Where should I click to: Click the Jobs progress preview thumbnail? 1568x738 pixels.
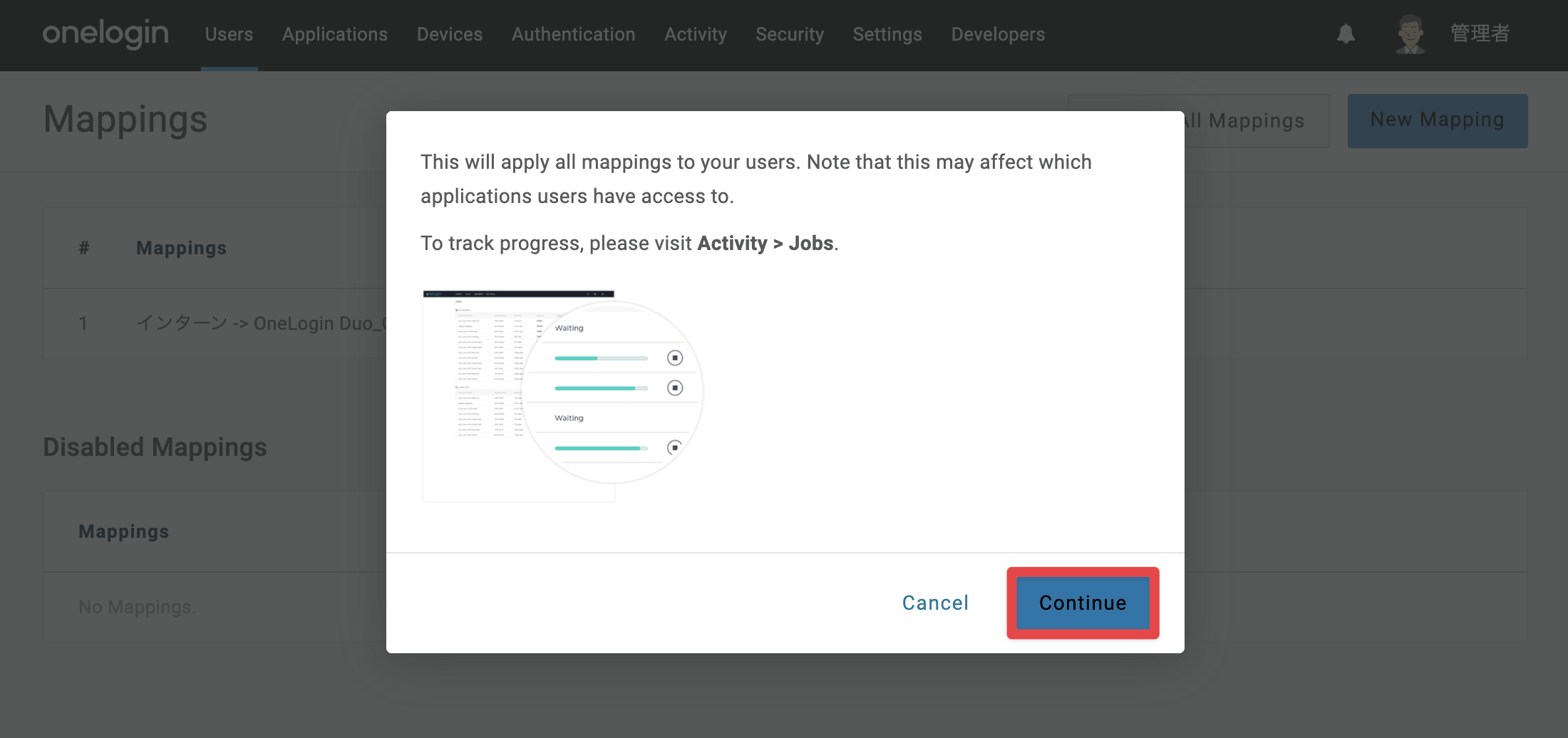(x=562, y=395)
